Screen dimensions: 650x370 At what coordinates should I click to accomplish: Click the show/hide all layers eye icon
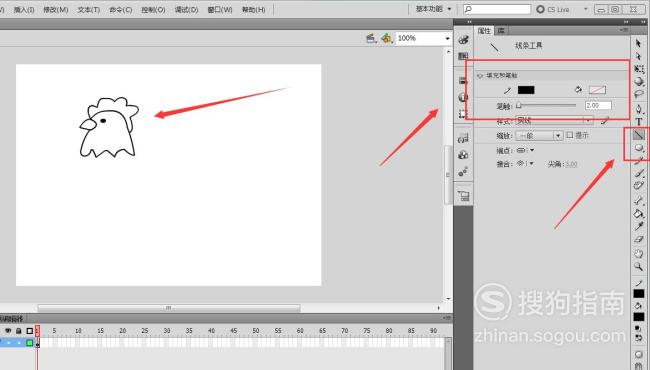pyautogui.click(x=8, y=331)
